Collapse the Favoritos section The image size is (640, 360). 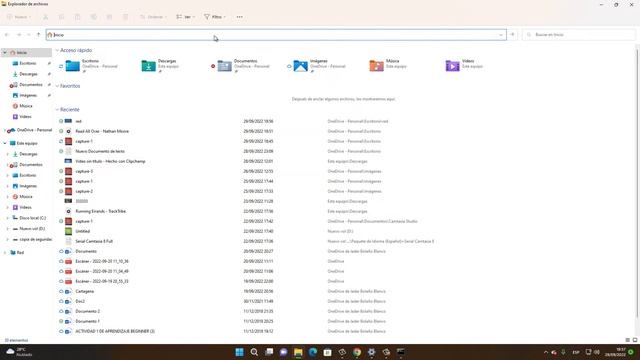tap(57, 86)
